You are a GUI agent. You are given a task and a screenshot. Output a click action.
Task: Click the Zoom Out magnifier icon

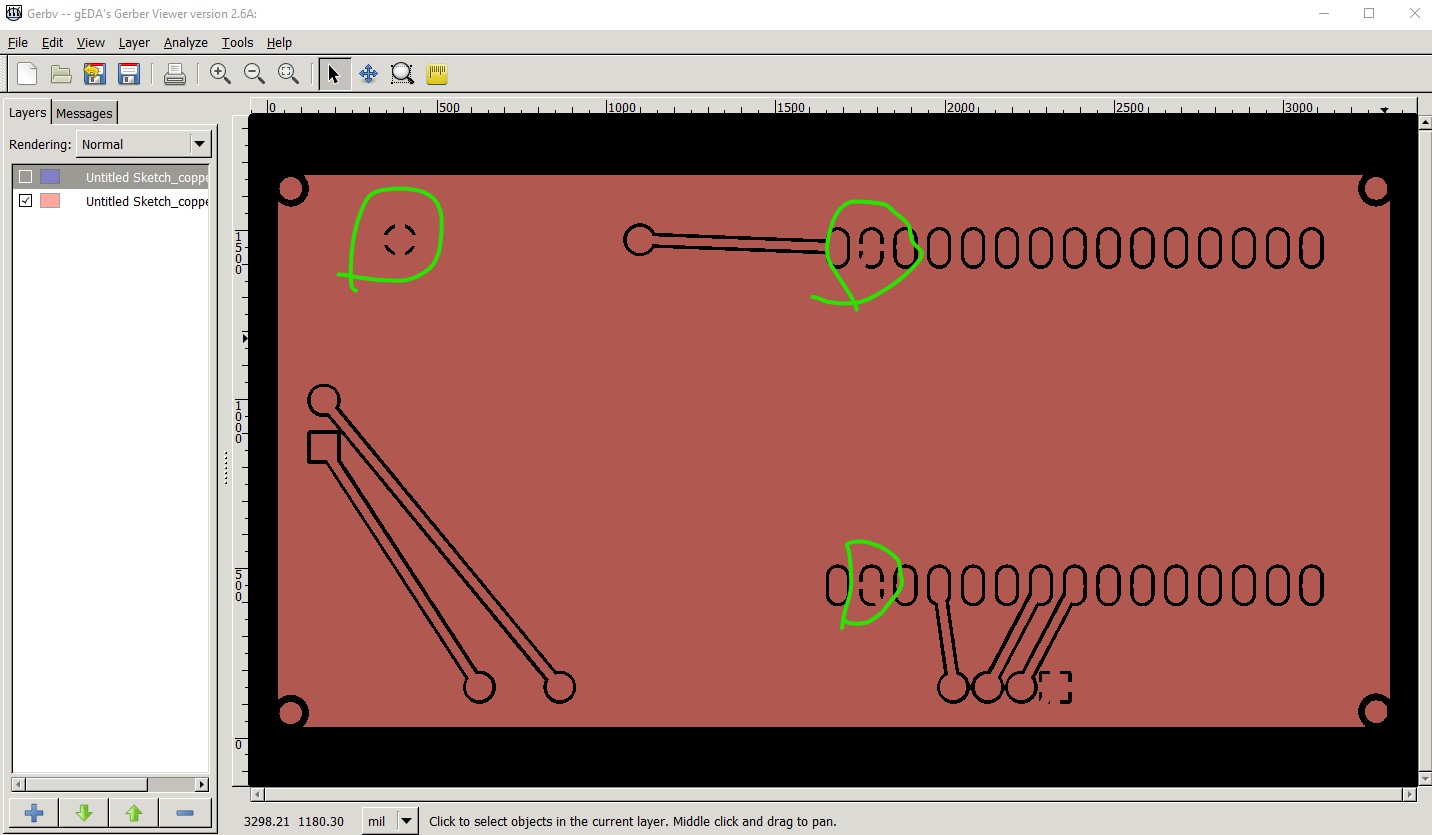point(254,74)
